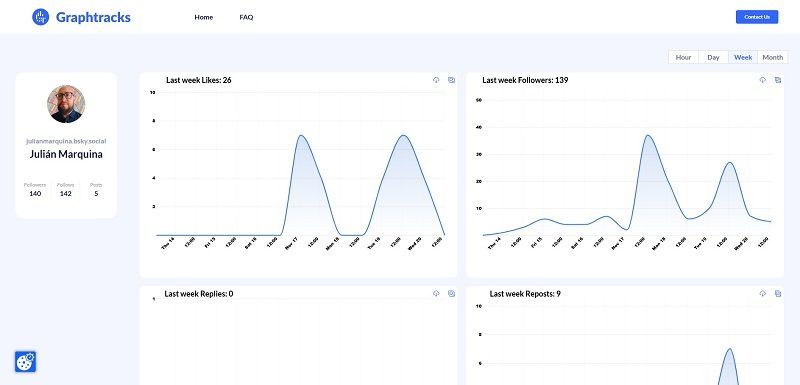The height and width of the screenshot is (385, 800).
Task: Click the Nov 17 peak in Likes chart
Action: [x=301, y=136]
